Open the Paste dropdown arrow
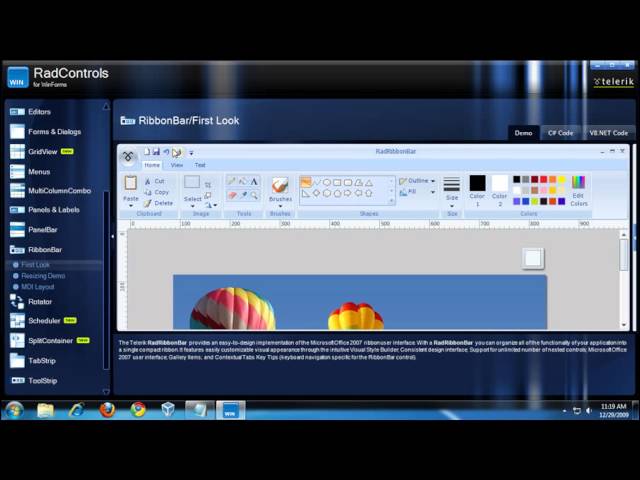 tap(131, 205)
